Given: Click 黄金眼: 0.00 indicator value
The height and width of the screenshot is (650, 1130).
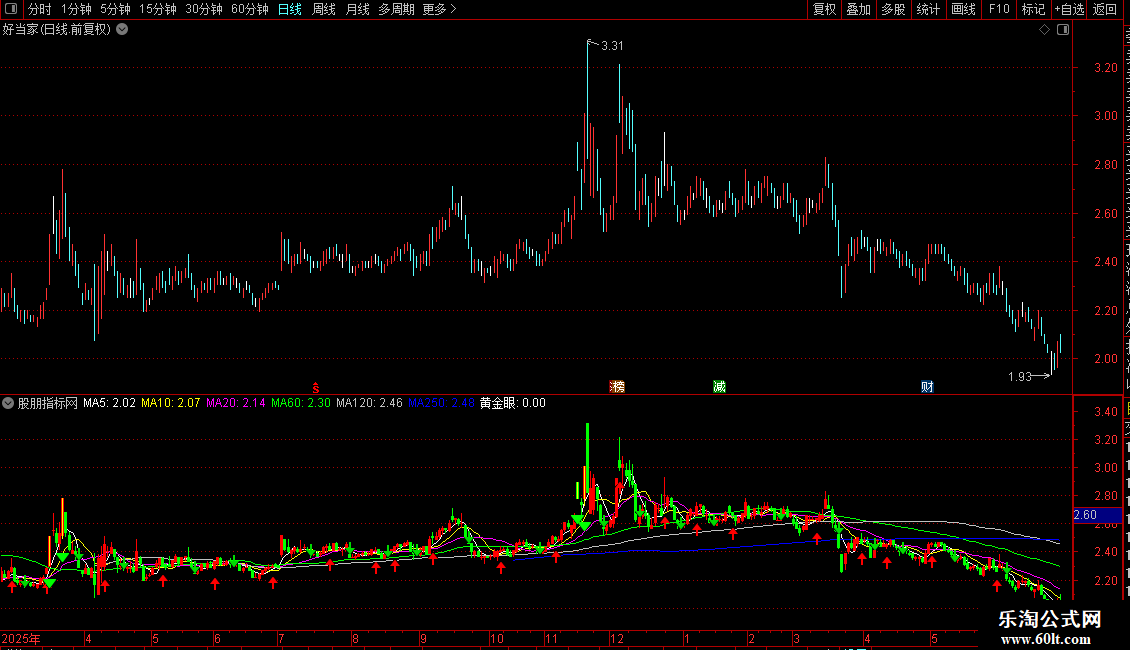Looking at the screenshot, I should (x=512, y=403).
